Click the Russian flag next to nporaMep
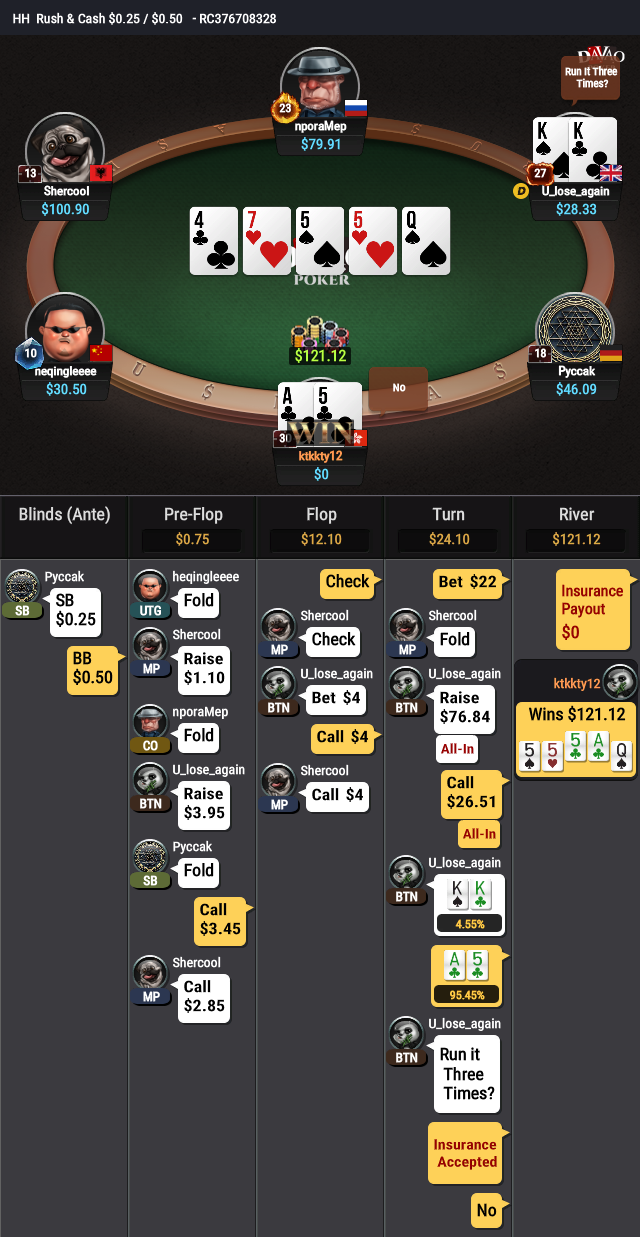This screenshot has width=640, height=1237. 356,108
